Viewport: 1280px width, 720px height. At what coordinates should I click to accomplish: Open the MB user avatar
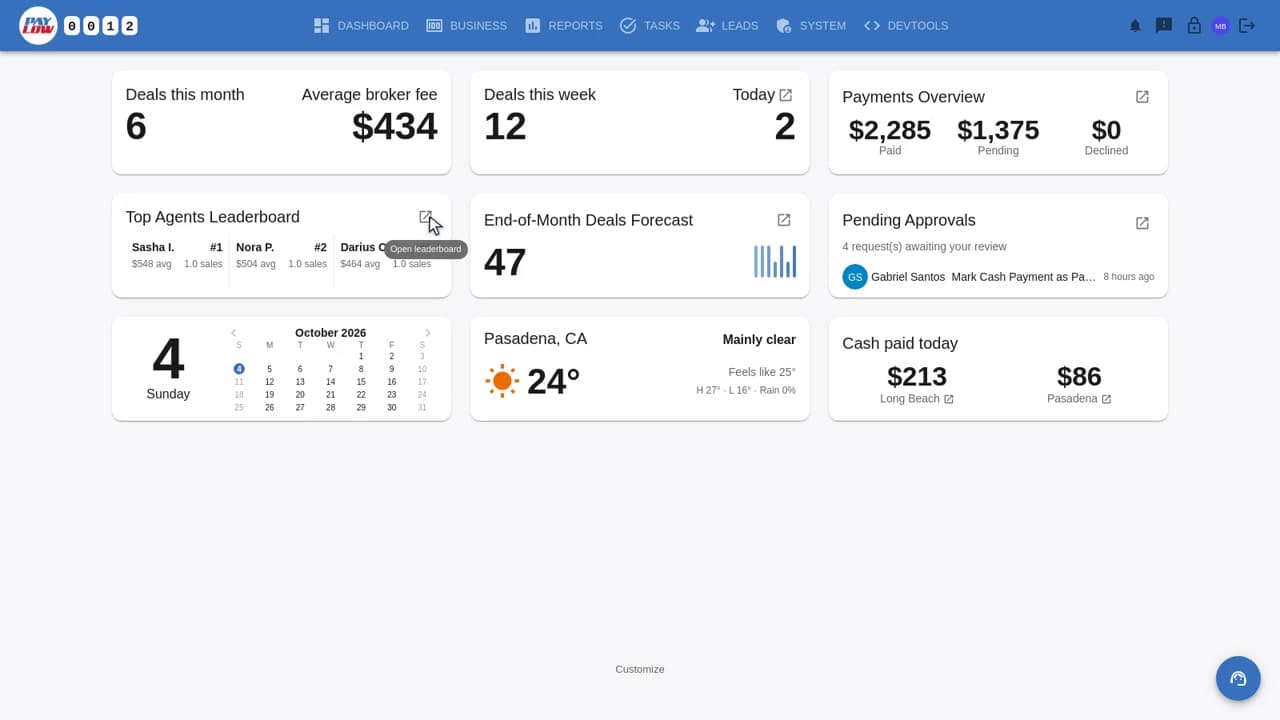[1220, 26]
